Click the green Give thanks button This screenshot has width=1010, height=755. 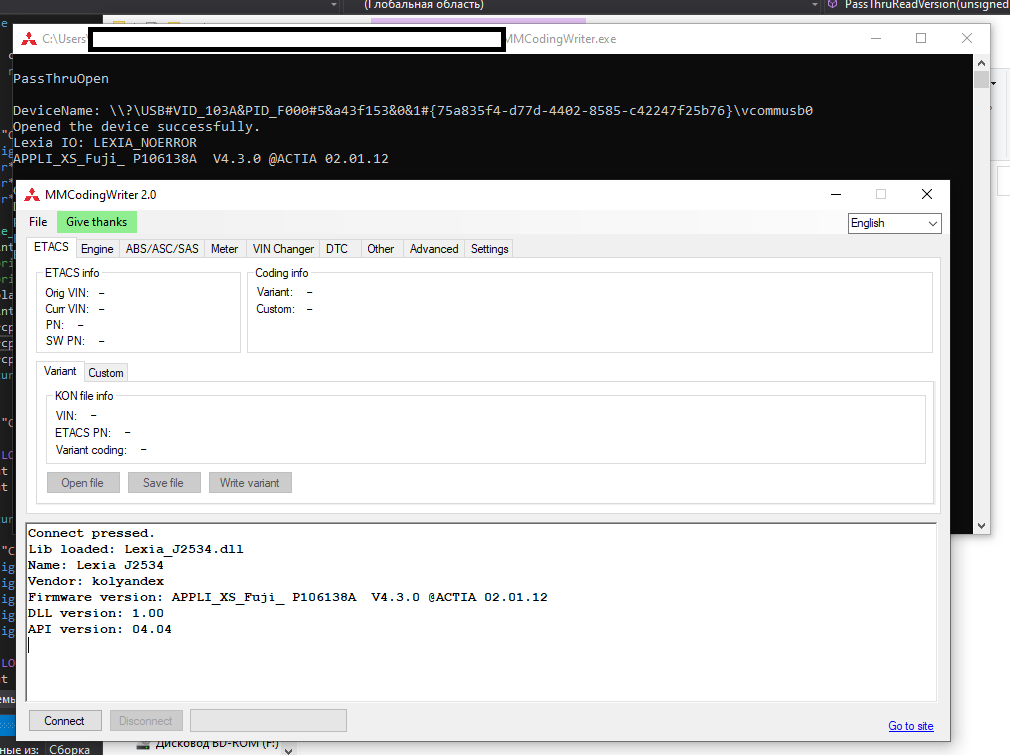(x=97, y=222)
